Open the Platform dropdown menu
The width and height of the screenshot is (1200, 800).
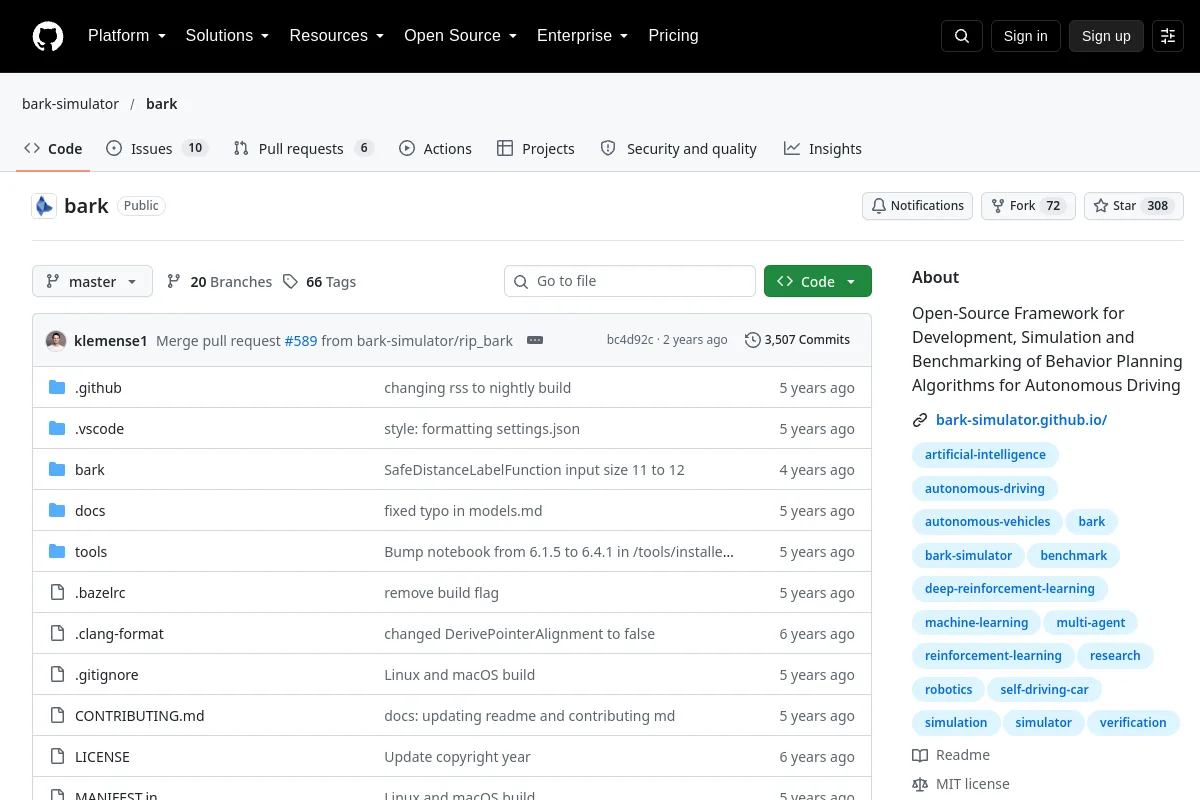tap(126, 36)
